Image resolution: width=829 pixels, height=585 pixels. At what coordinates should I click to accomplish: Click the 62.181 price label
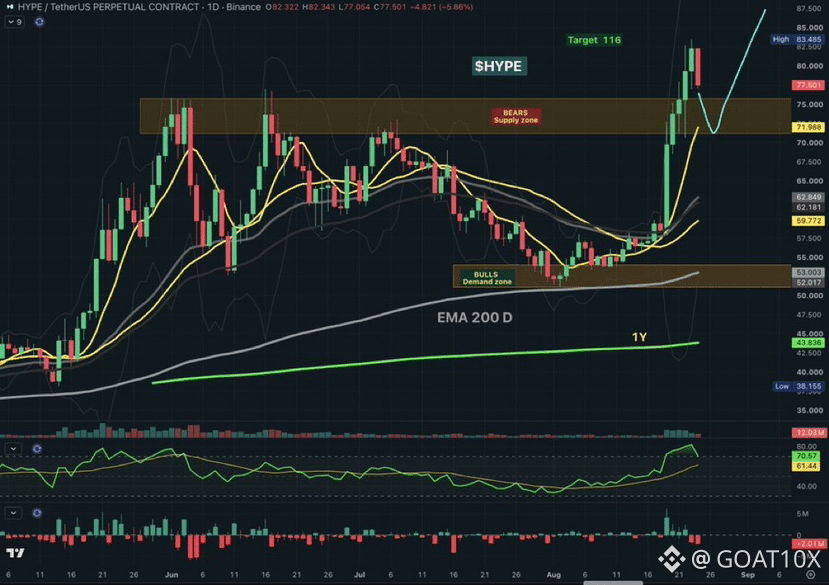(808, 207)
